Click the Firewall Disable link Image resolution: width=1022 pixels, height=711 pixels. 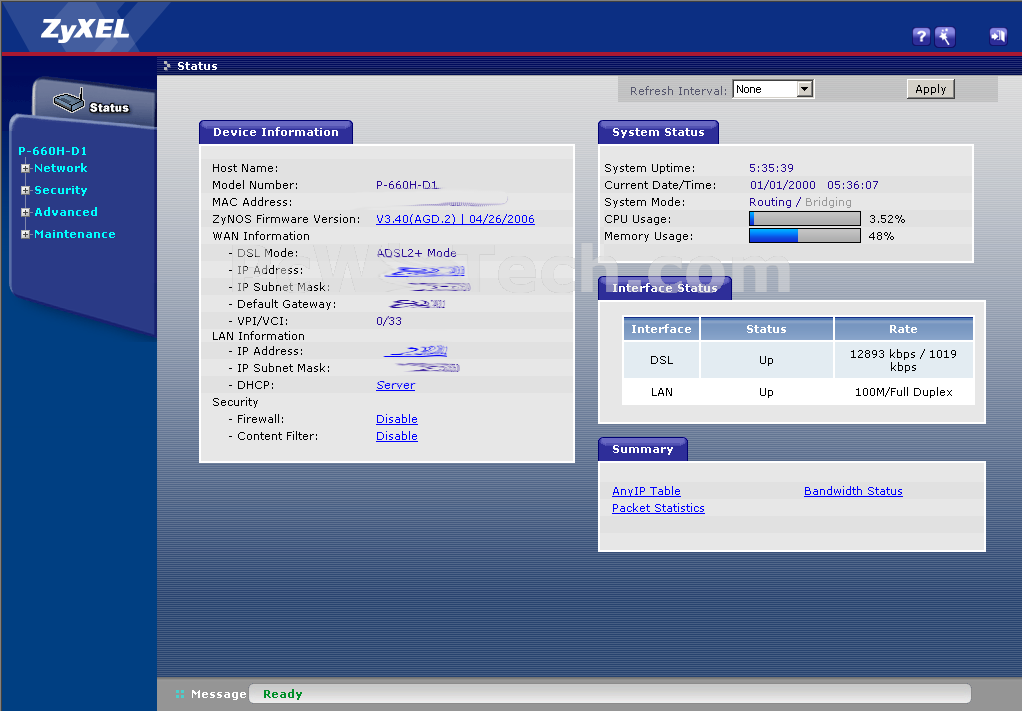click(x=397, y=419)
